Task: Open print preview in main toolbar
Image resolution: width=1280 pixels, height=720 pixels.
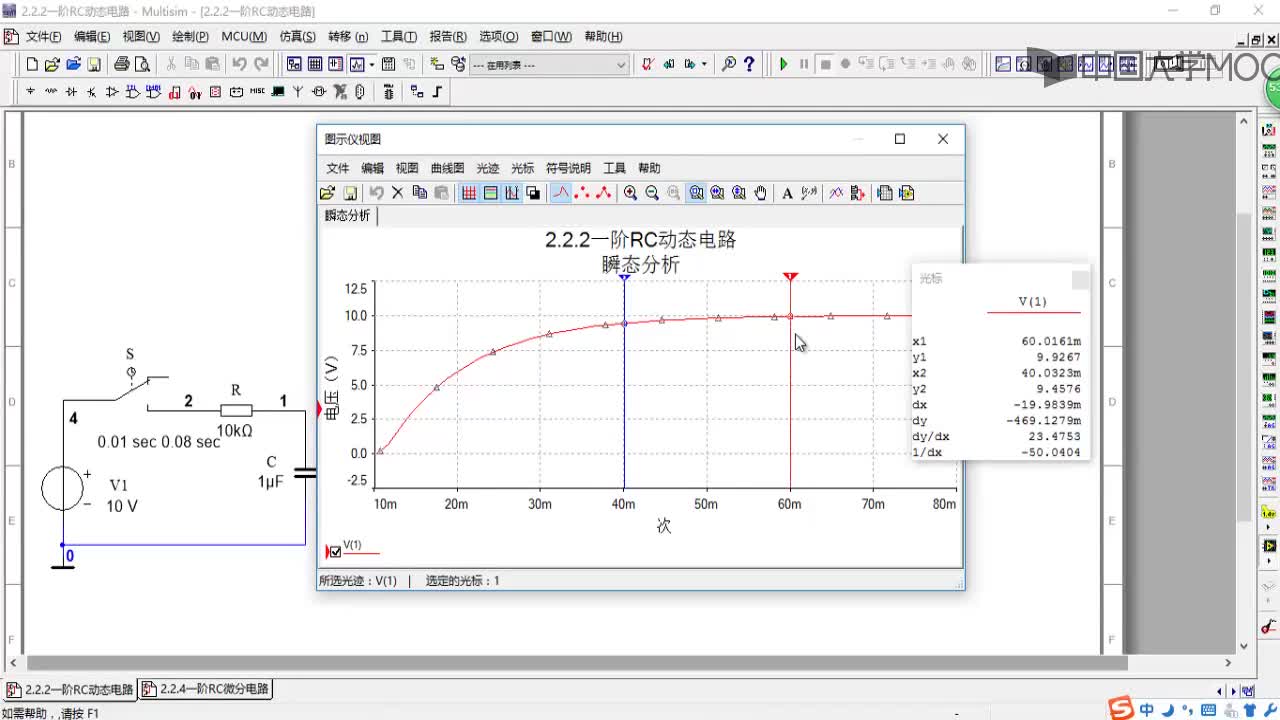Action: (142, 64)
